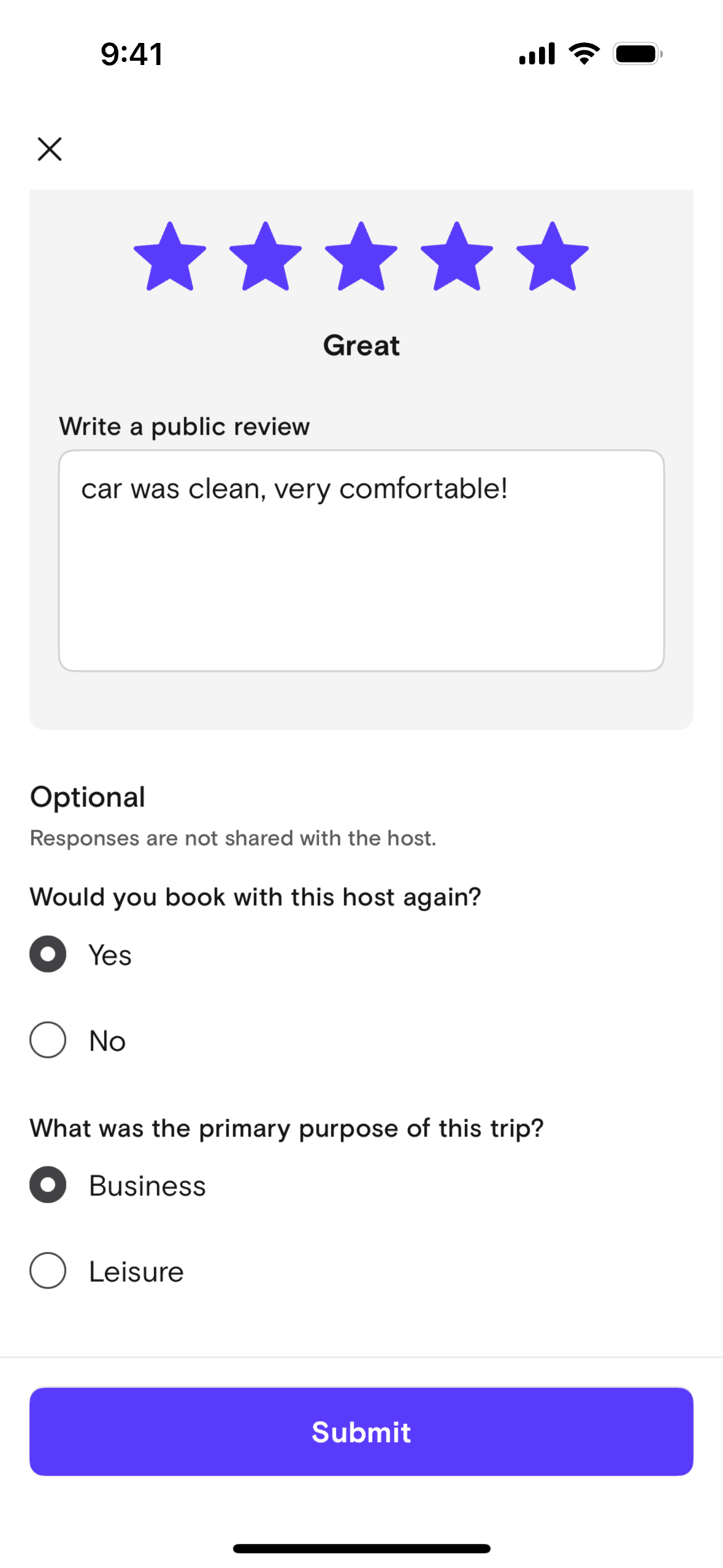Tap the cellular signal icon

coord(537,54)
